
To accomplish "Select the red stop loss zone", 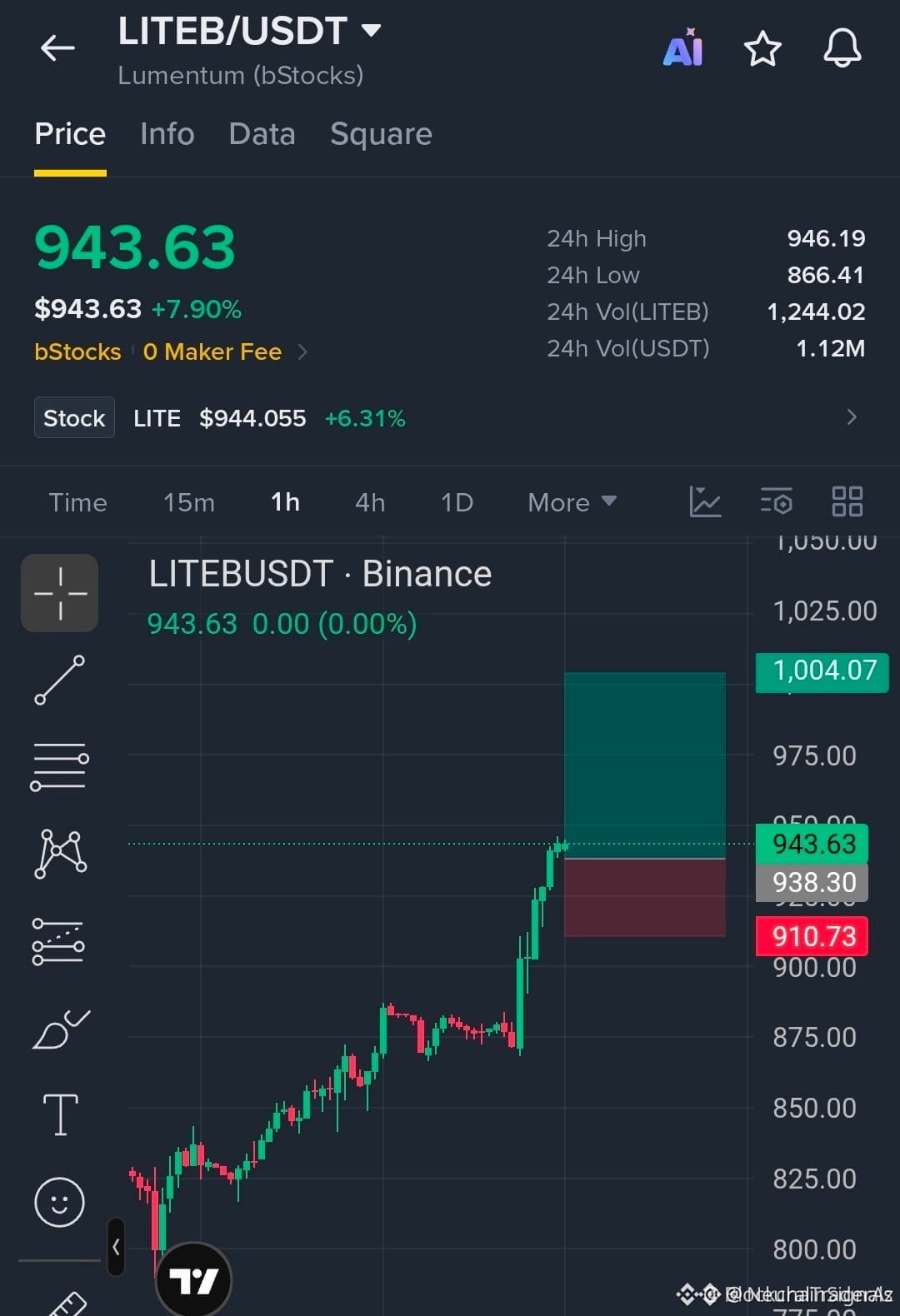I will click(645, 898).
